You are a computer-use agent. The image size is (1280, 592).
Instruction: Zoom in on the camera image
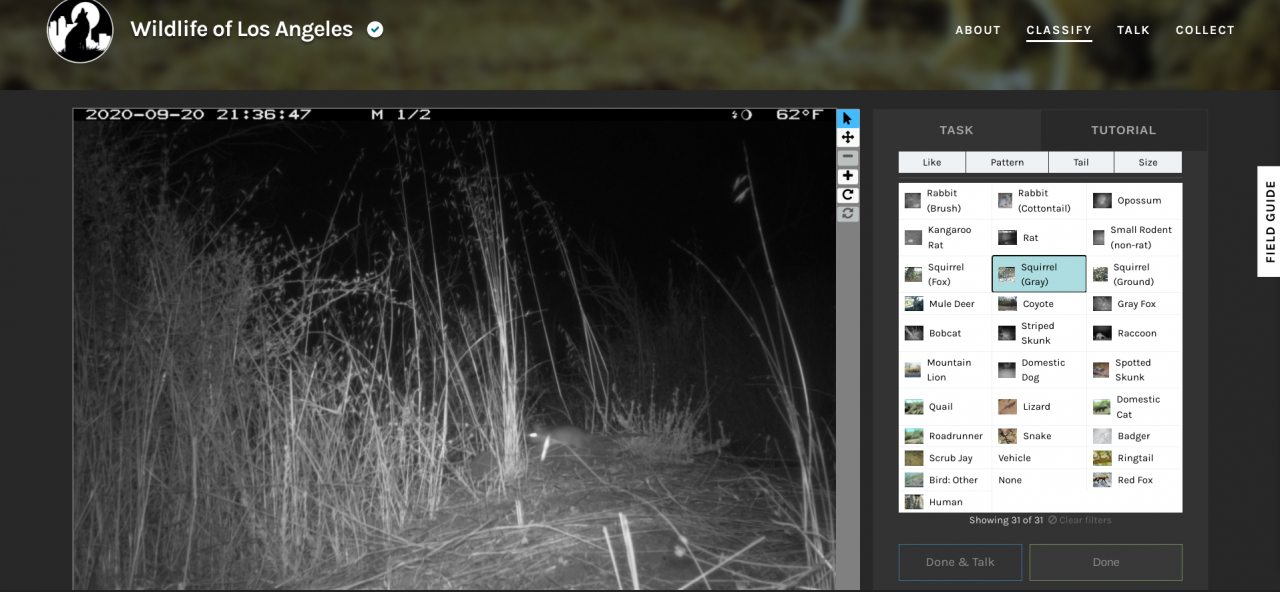[x=848, y=176]
